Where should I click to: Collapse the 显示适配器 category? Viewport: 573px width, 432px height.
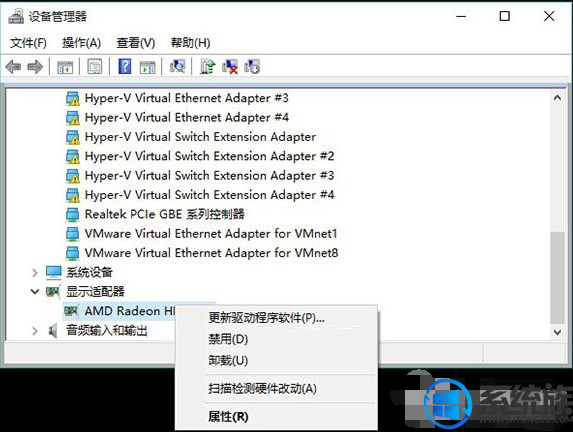point(35,292)
